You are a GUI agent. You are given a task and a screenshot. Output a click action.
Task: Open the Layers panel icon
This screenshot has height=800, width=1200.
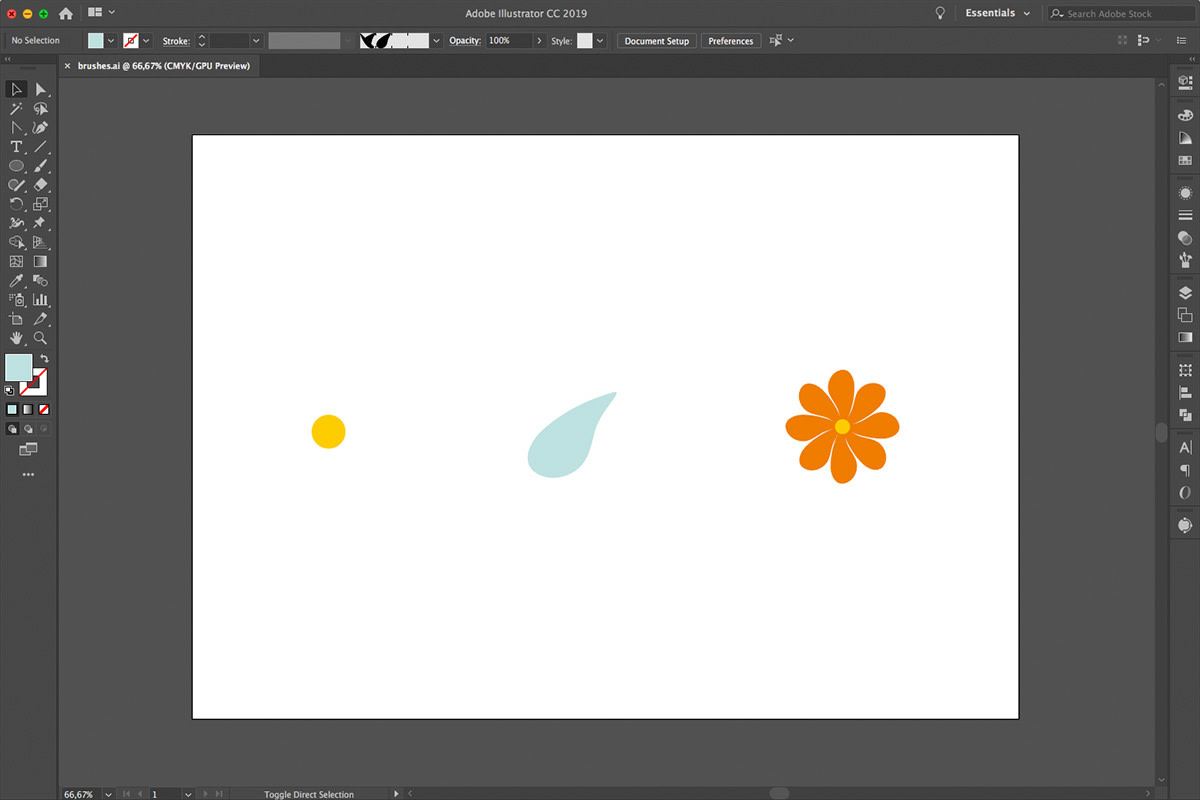(1185, 293)
